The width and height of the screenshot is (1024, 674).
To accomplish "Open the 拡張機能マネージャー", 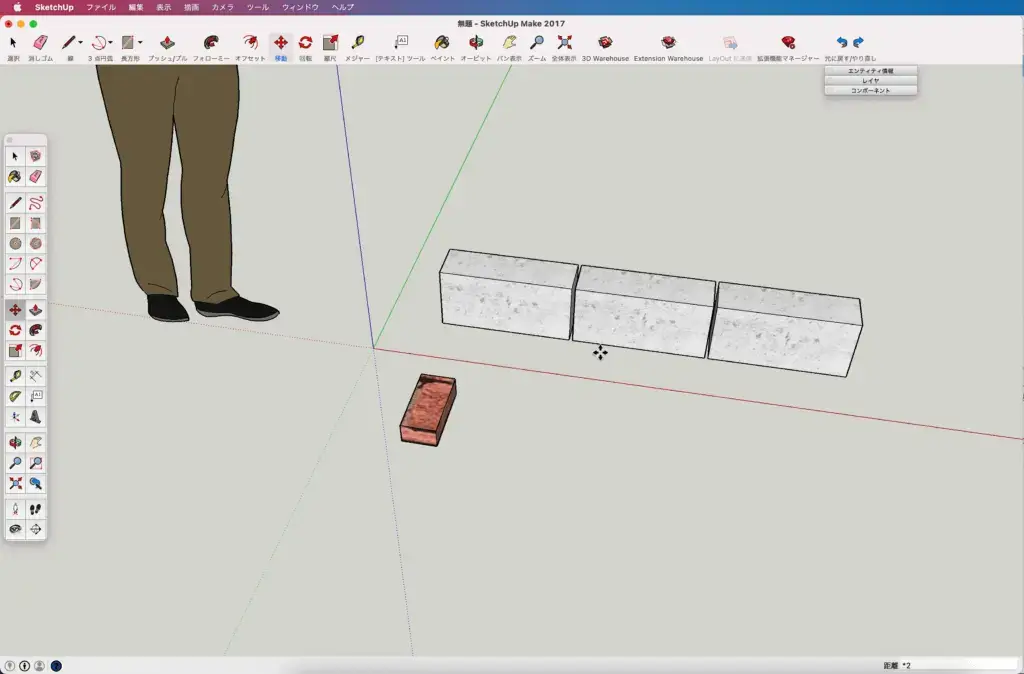I will click(788, 48).
